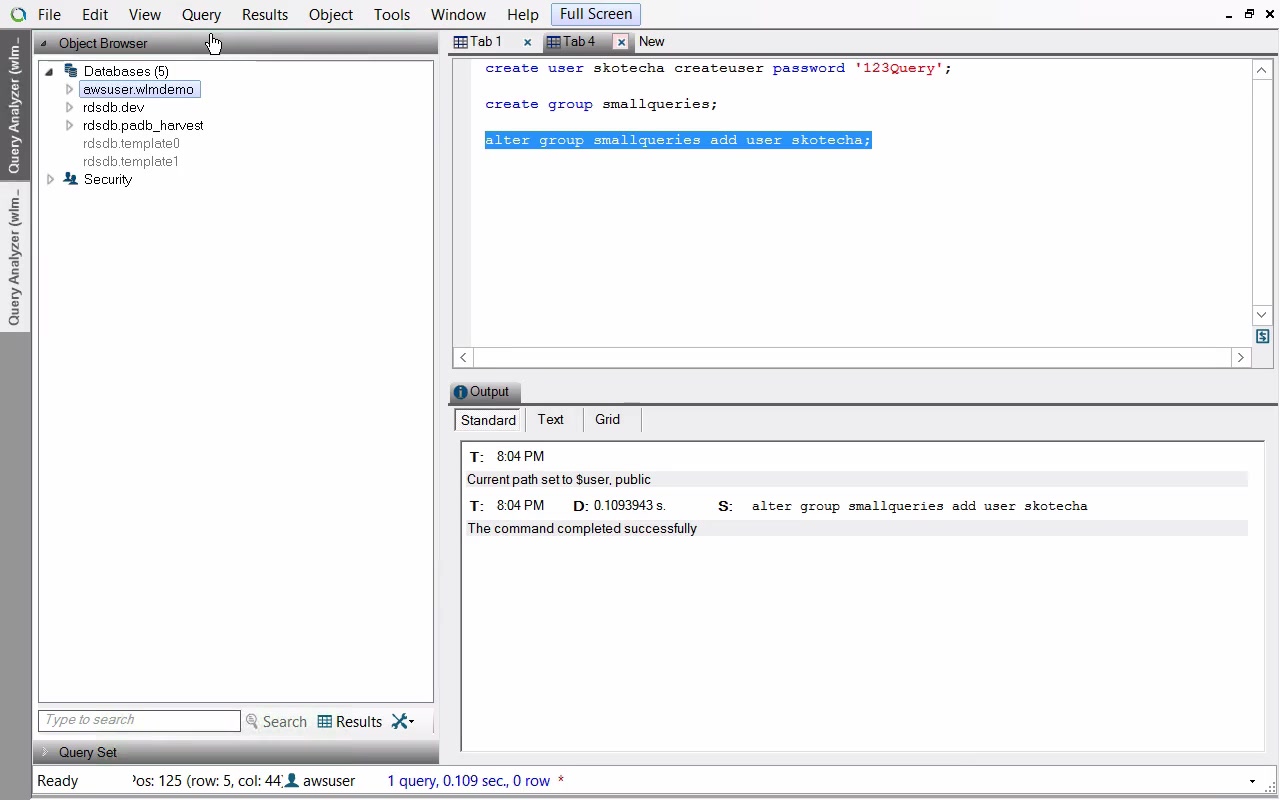
Task: Click the Security users icon in tree
Action: [71, 179]
